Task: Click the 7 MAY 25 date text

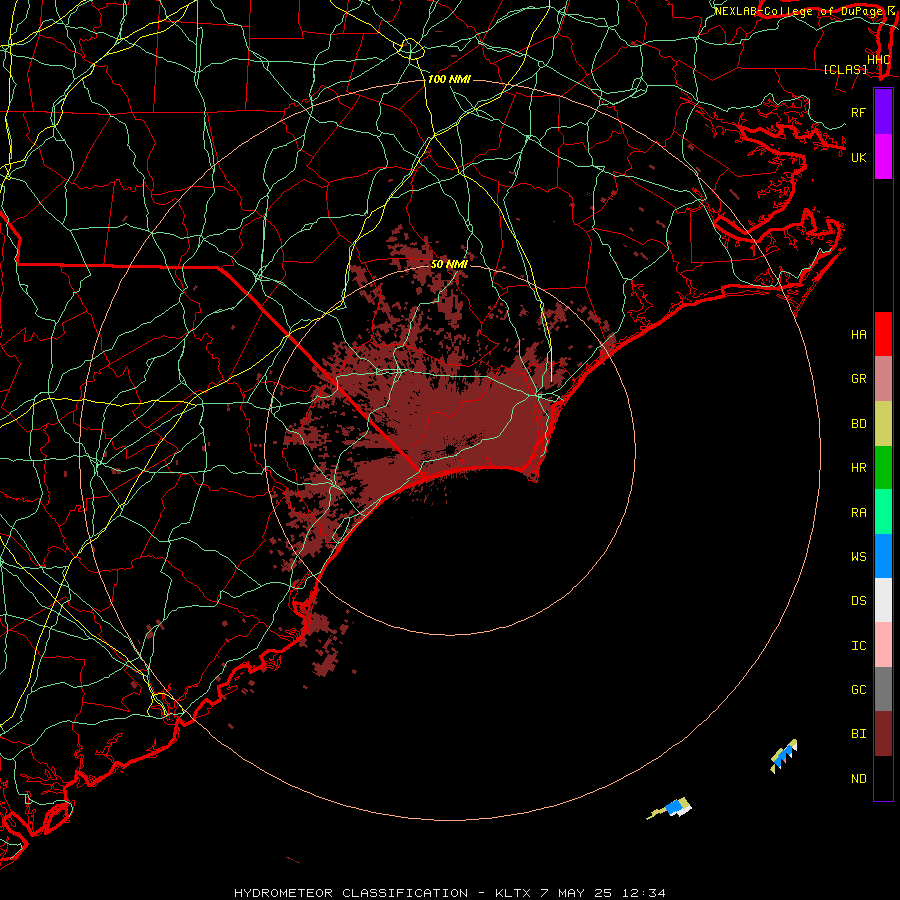Action: point(578,893)
